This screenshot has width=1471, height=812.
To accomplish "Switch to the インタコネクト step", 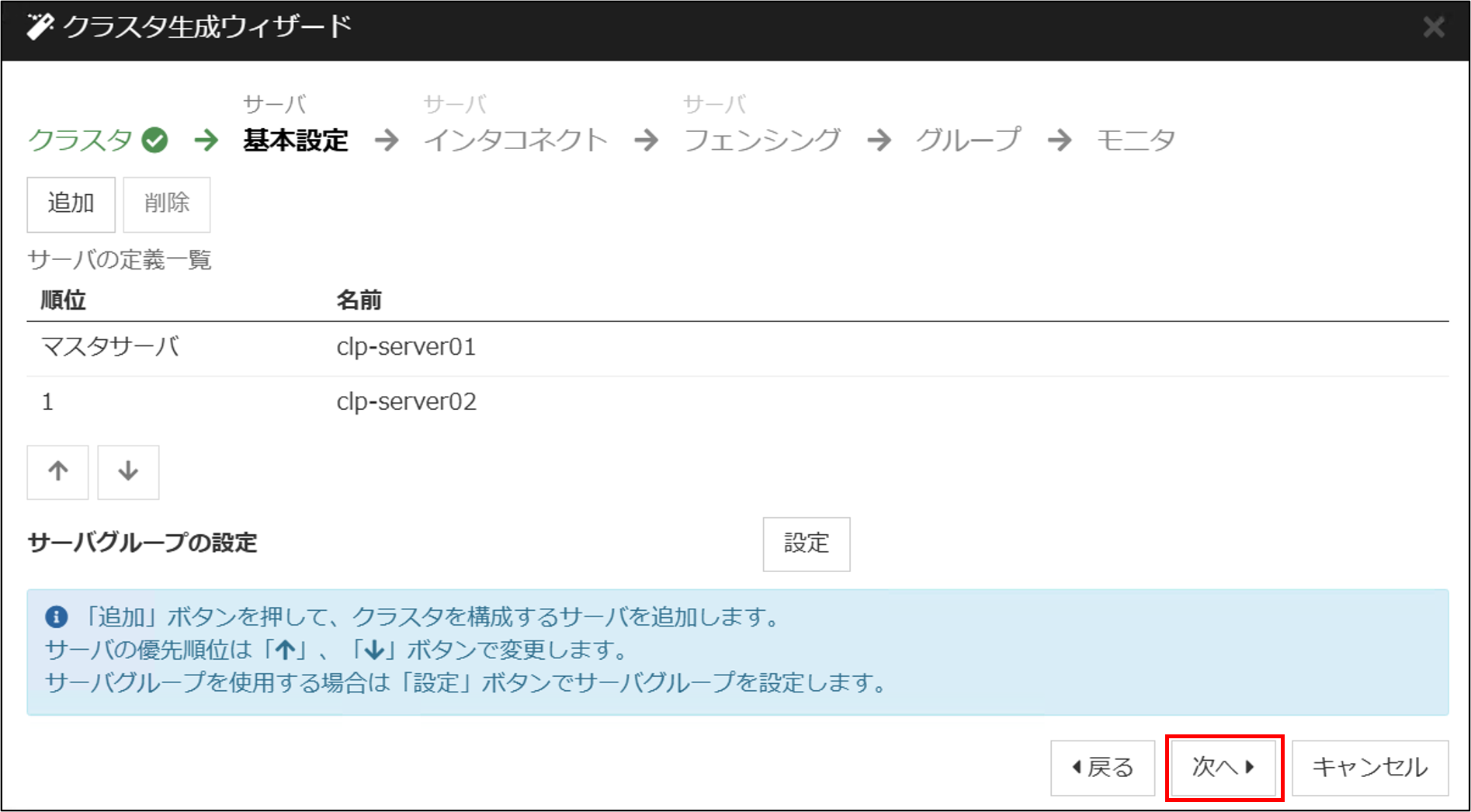I will (515, 141).
